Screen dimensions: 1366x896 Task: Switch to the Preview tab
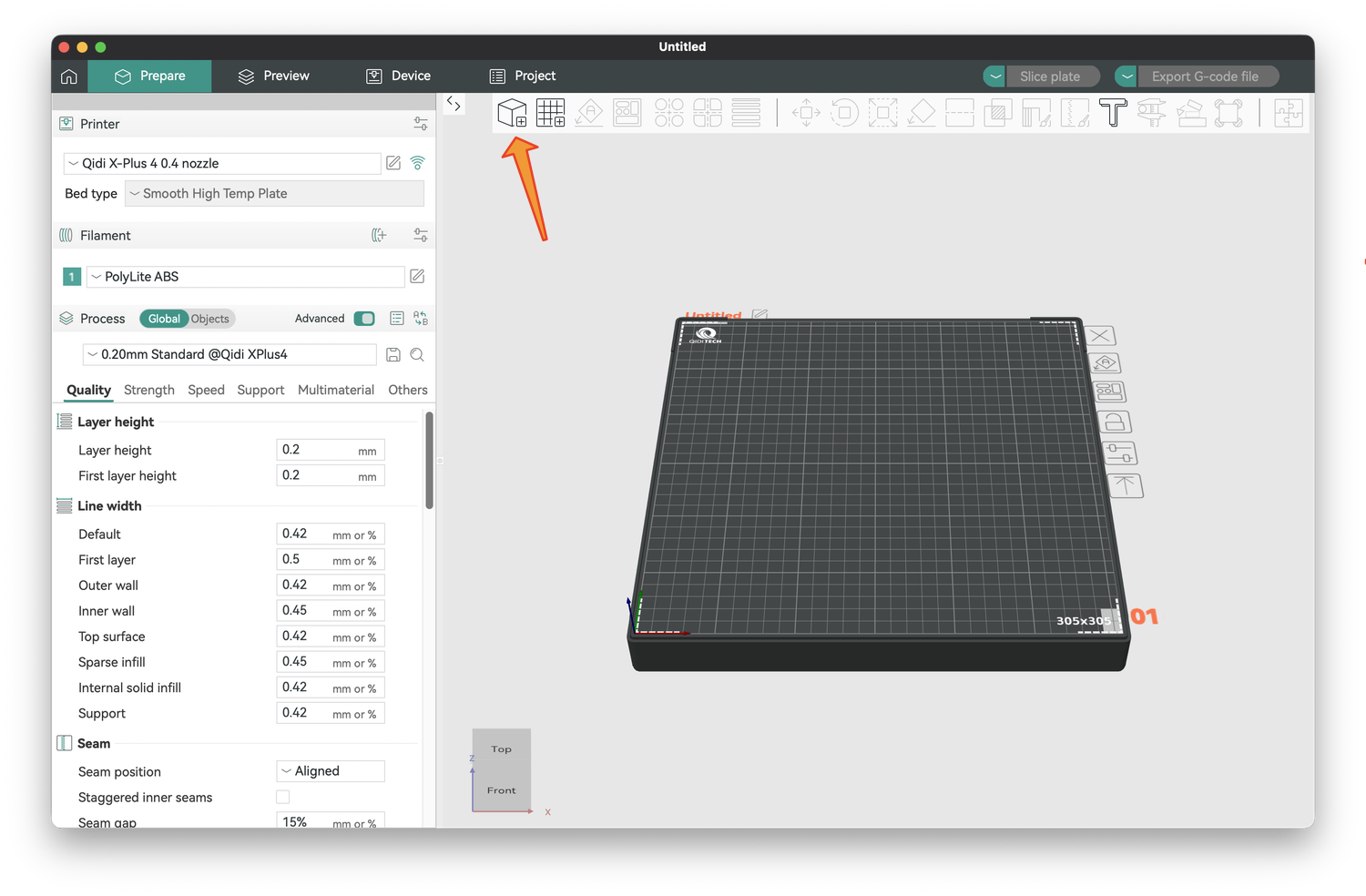click(274, 76)
